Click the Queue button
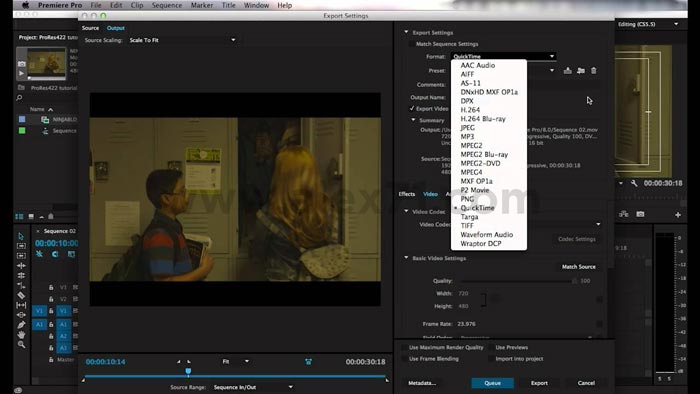The height and width of the screenshot is (394, 700). pyautogui.click(x=492, y=383)
